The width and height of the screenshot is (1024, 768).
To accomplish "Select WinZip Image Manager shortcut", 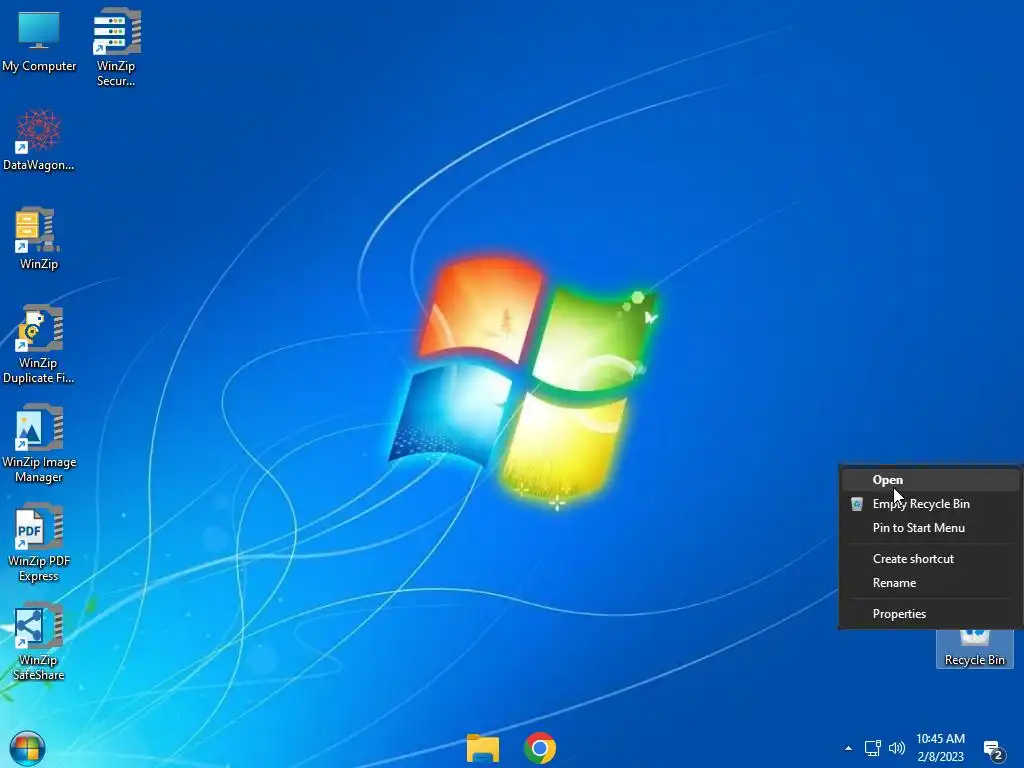I will pos(39,443).
